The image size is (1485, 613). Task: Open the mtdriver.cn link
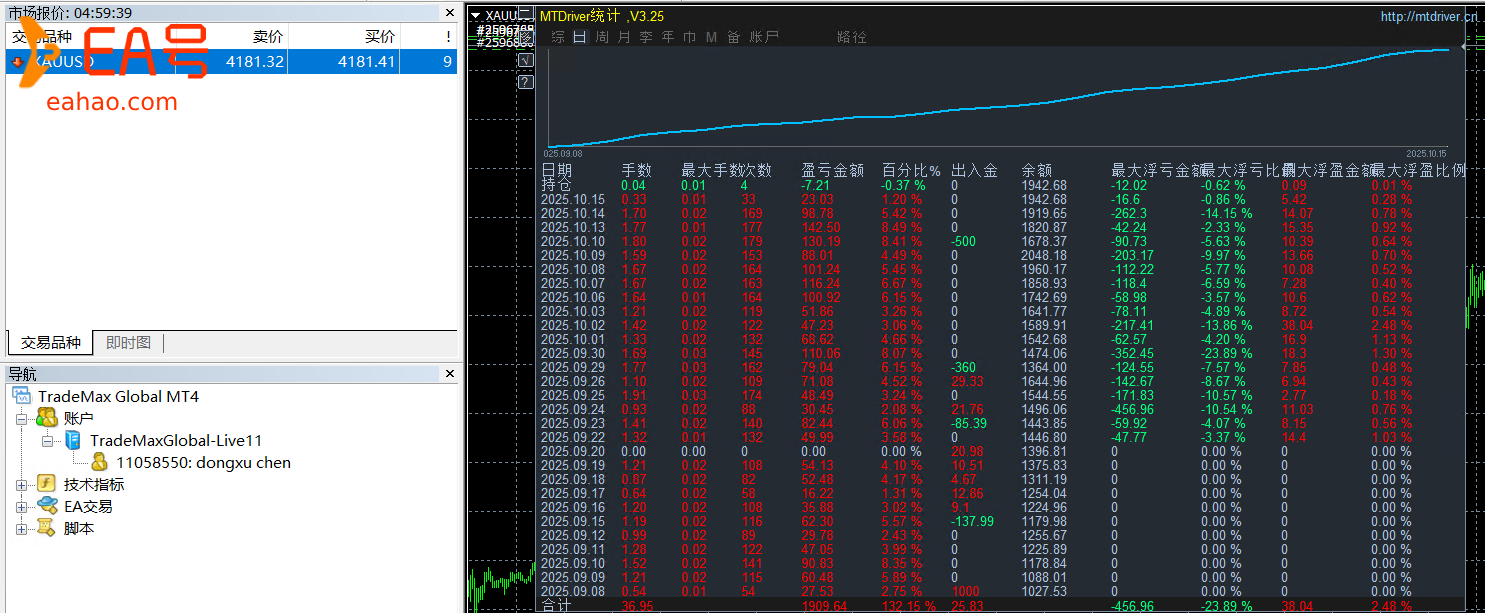click(x=1428, y=16)
